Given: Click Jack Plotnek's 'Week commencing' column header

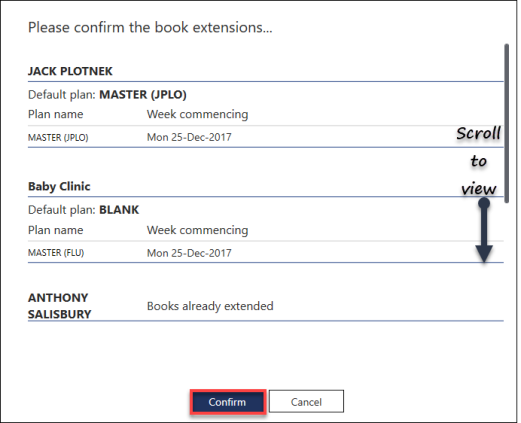Looking at the screenshot, I should pos(197,114).
